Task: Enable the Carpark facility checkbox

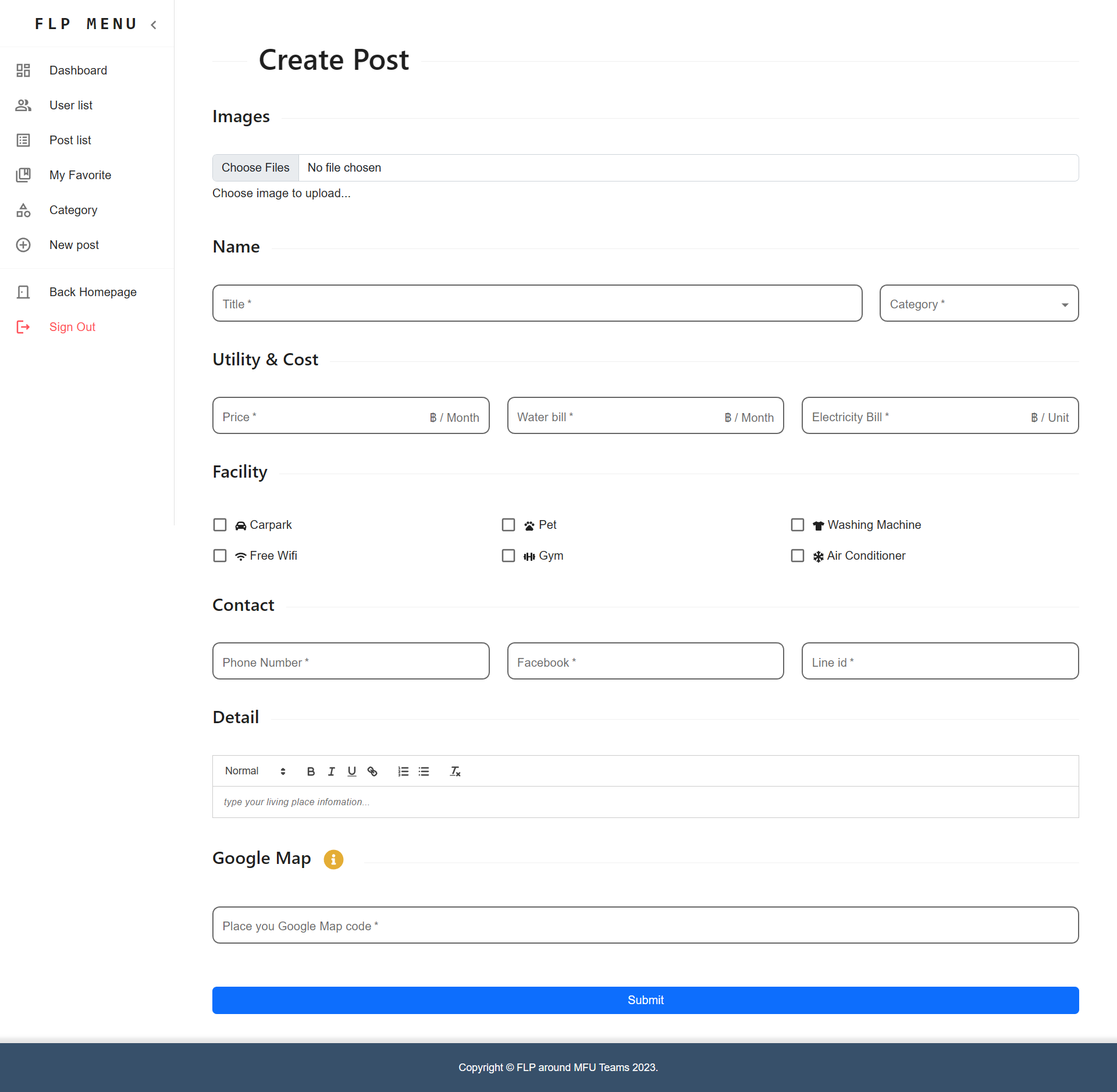Action: [219, 524]
